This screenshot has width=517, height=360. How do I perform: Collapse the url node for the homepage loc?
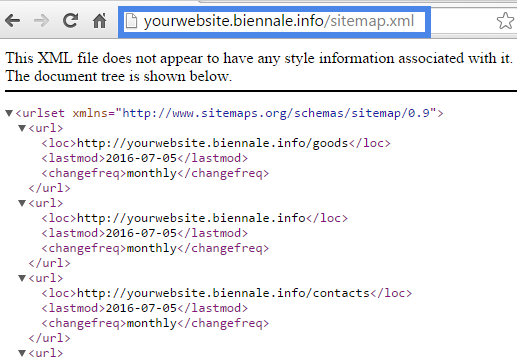pyautogui.click(x=22, y=203)
